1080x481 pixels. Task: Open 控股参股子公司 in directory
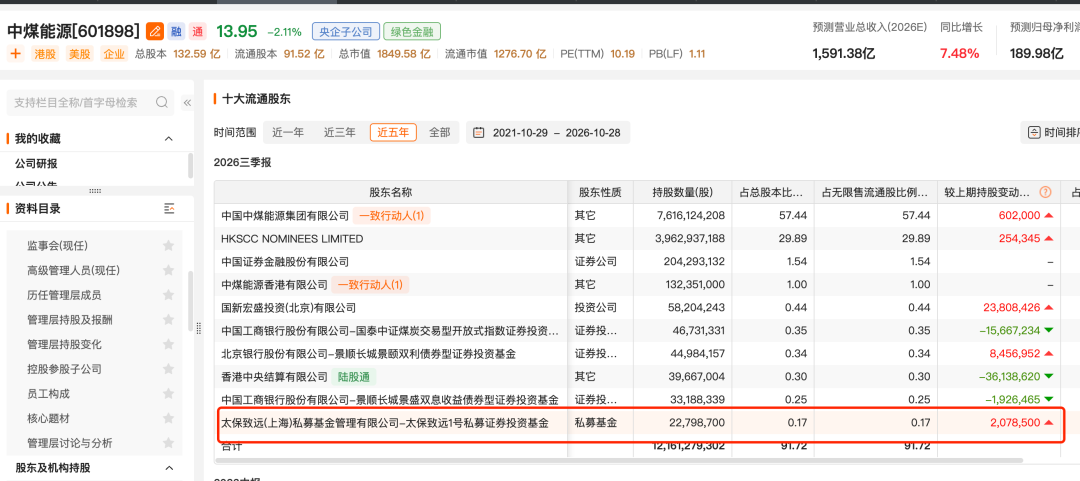tap(64, 369)
